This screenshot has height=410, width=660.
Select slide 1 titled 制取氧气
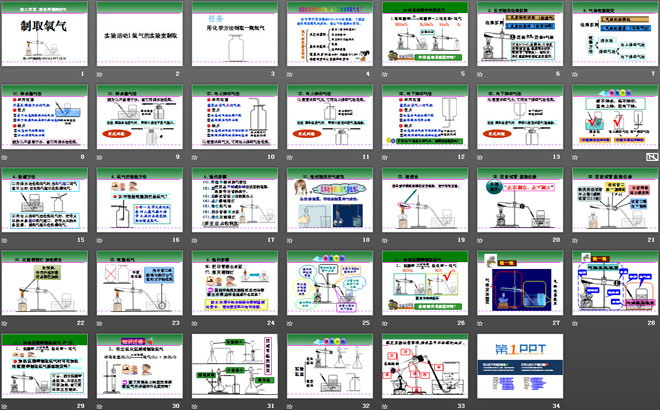[x=45, y=33]
